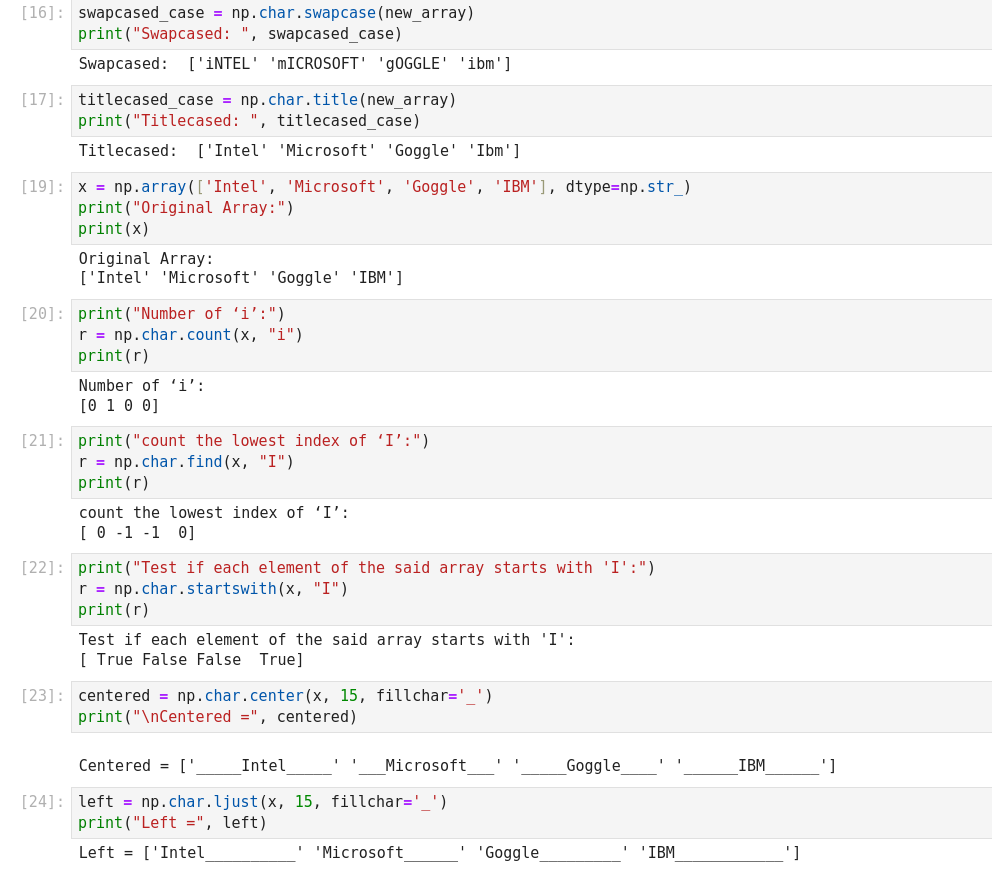The height and width of the screenshot is (872, 992).
Task: Click the Original Array output result
Action: tap(241, 278)
